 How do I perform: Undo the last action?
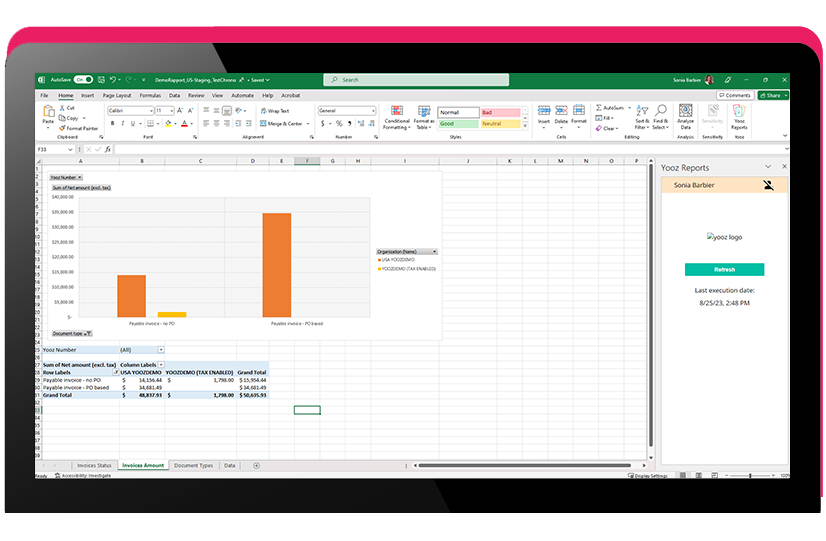[x=112, y=80]
